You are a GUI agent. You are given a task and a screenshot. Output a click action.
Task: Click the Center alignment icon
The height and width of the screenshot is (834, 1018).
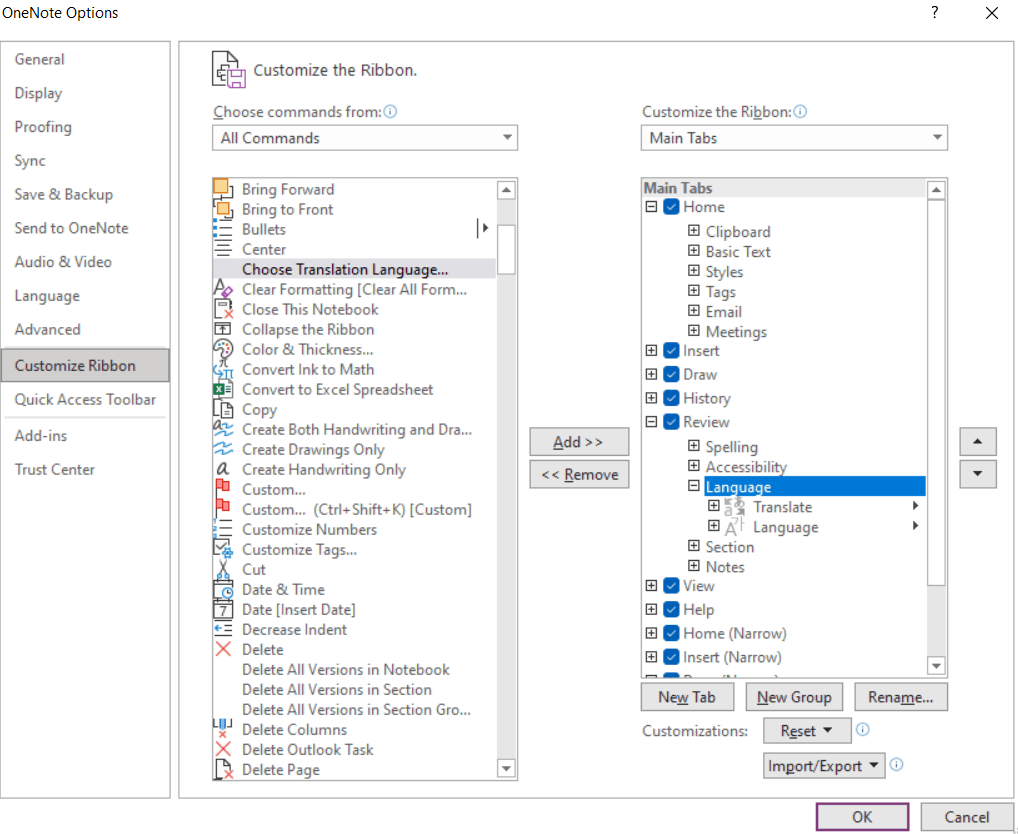point(223,249)
